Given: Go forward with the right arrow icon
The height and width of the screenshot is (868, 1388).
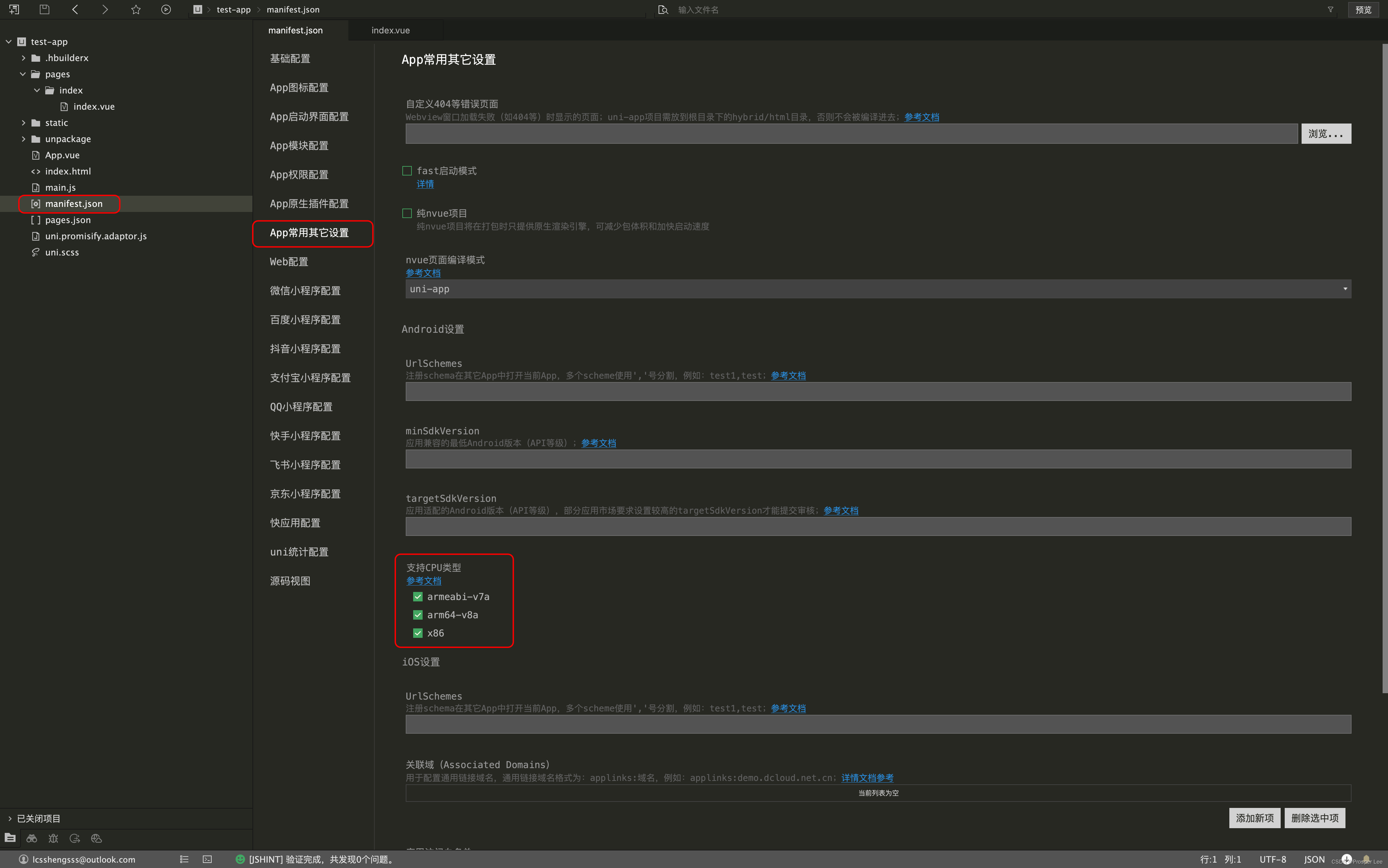Looking at the screenshot, I should (x=105, y=9).
